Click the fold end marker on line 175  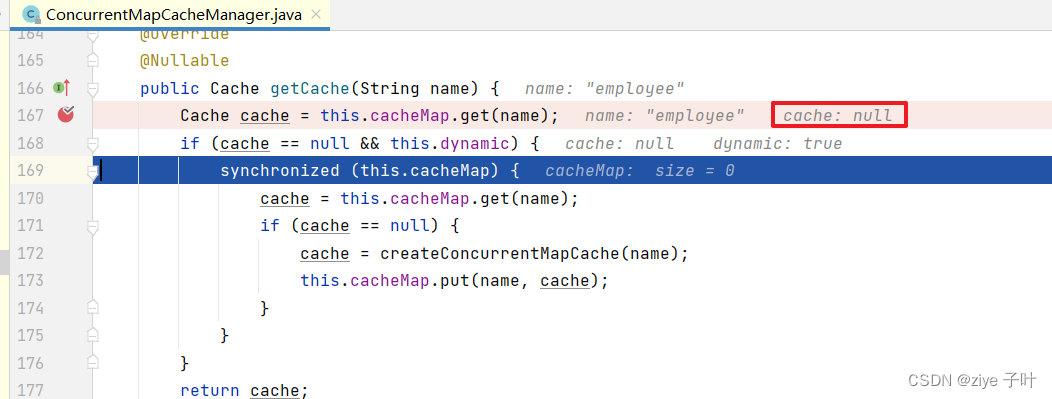pyautogui.click(x=93, y=335)
